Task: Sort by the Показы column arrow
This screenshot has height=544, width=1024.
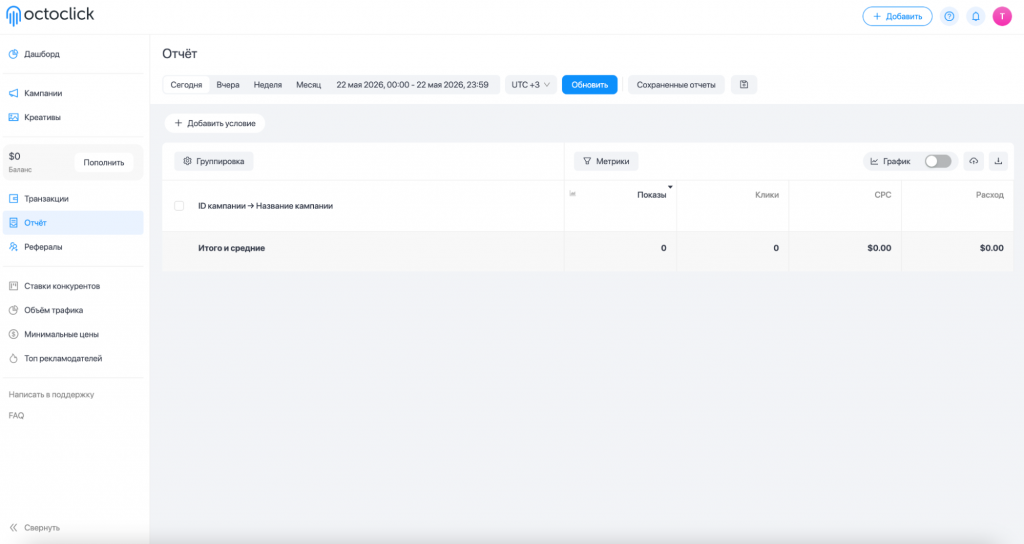Action: tap(670, 187)
